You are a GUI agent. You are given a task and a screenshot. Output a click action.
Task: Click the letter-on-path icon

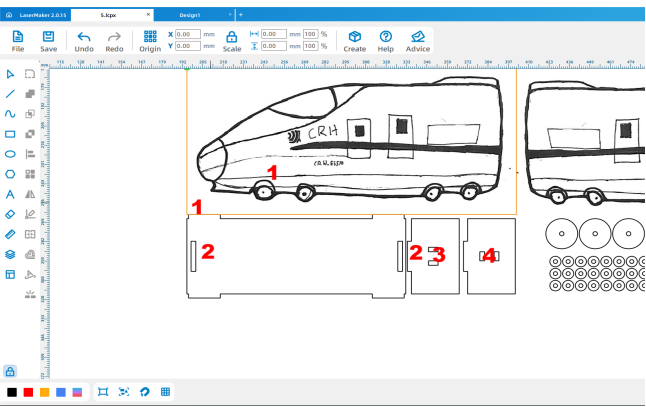[30, 274]
